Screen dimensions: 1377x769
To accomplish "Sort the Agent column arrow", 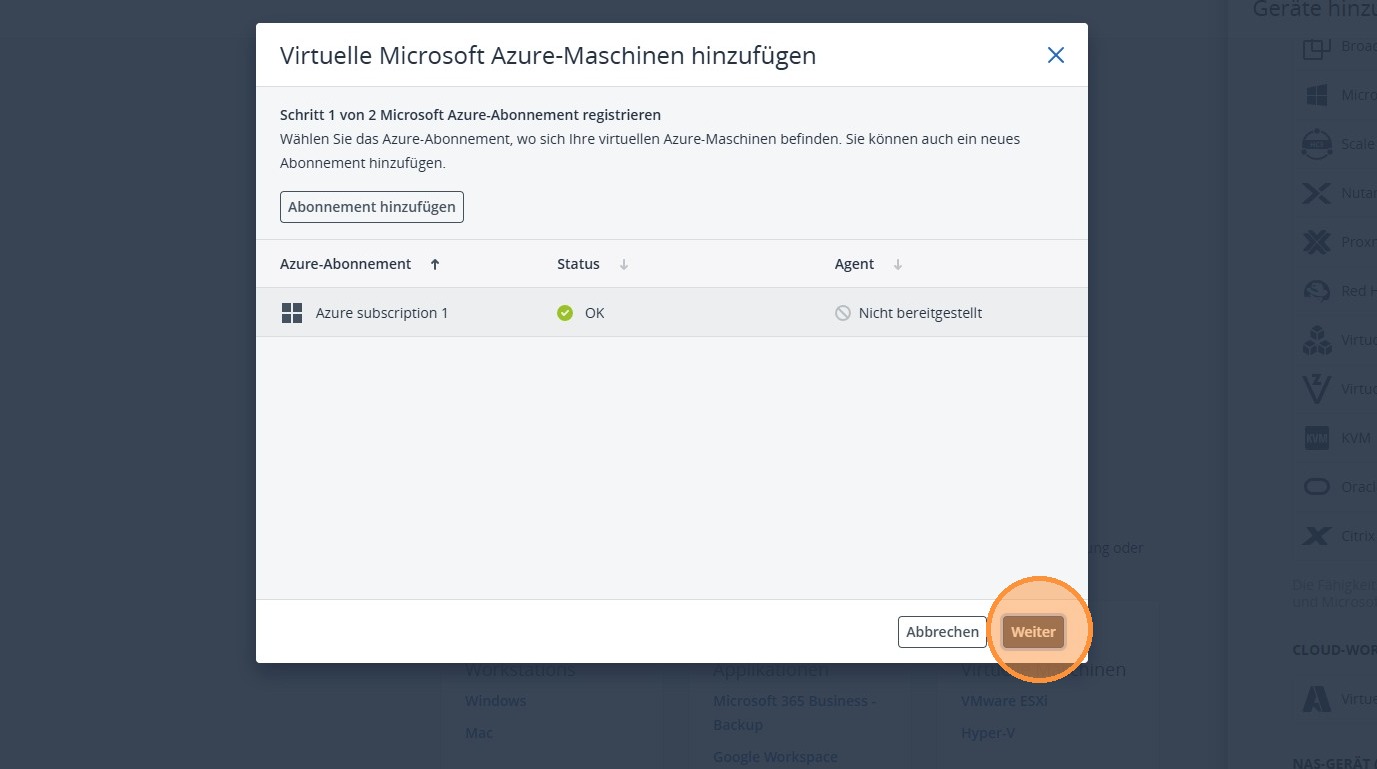I will pyautogui.click(x=898, y=265).
